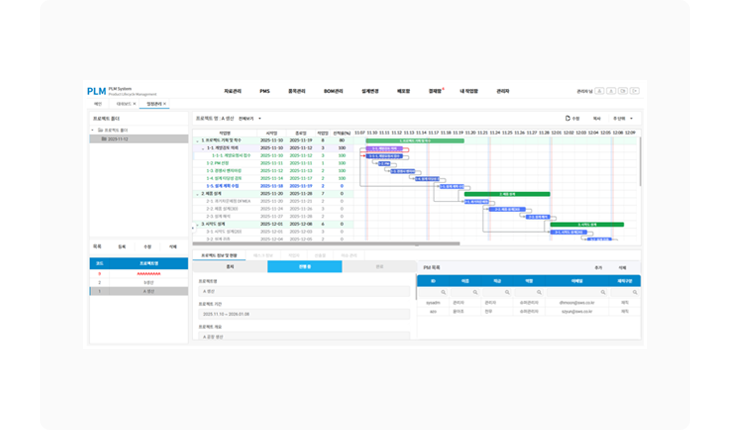Open the 내 작업함 menu
The image size is (730, 430).
point(469,91)
